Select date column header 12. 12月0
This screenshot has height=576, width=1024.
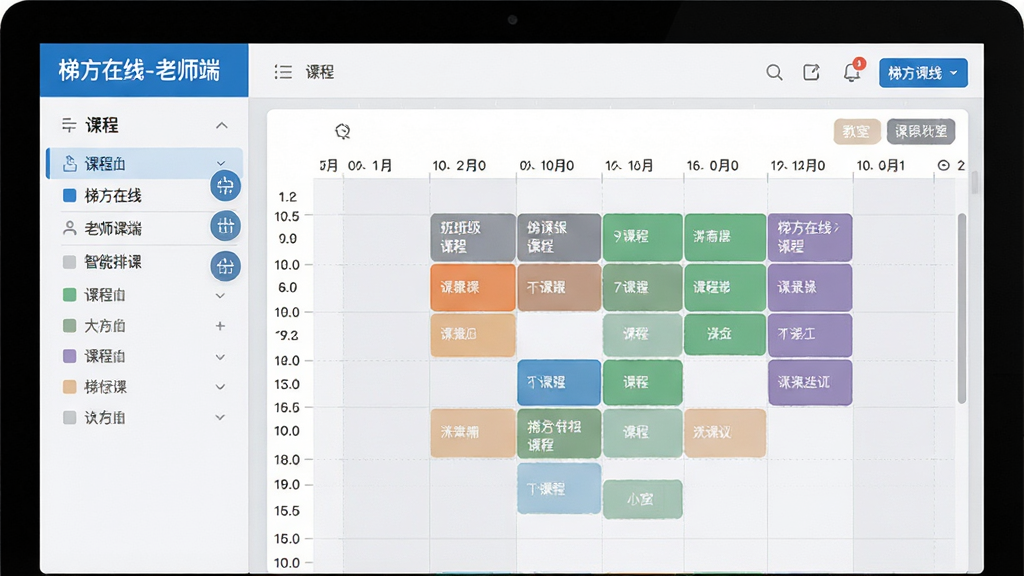798,166
